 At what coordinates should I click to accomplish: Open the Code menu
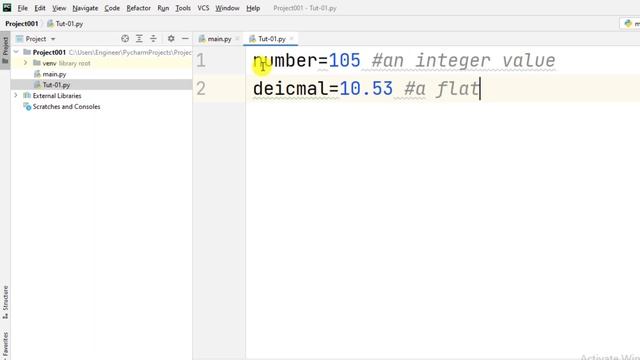112,8
